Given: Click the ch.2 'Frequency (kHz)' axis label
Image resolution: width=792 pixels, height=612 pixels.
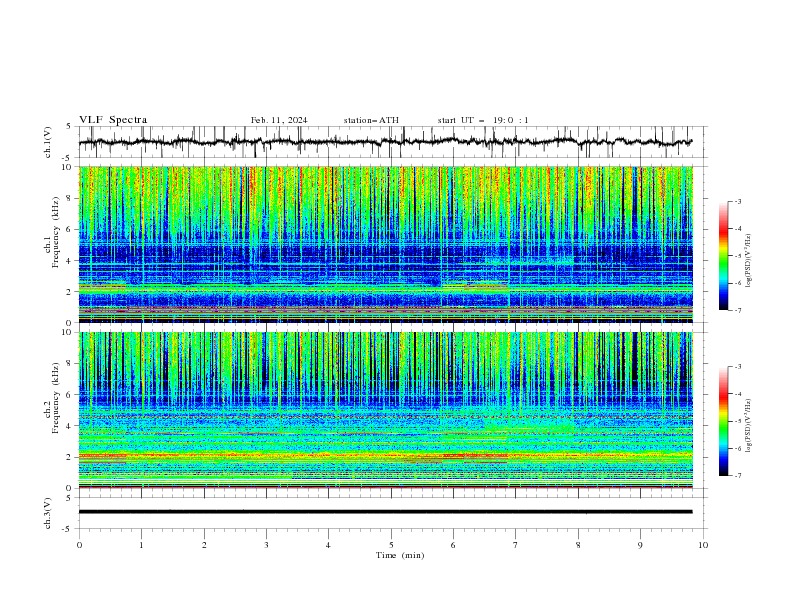Looking at the screenshot, I should click(x=57, y=398).
